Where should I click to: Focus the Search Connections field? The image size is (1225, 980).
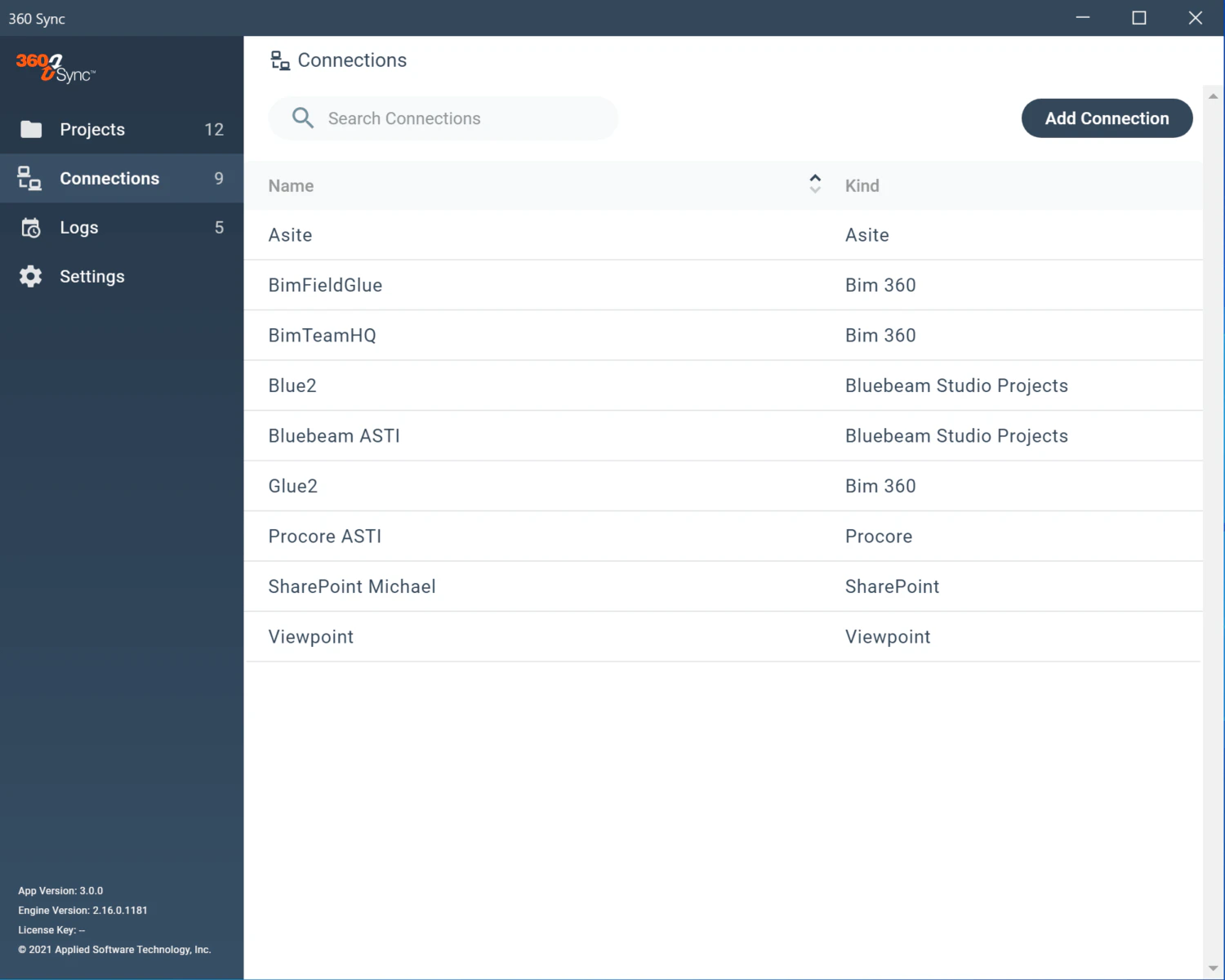coord(443,118)
